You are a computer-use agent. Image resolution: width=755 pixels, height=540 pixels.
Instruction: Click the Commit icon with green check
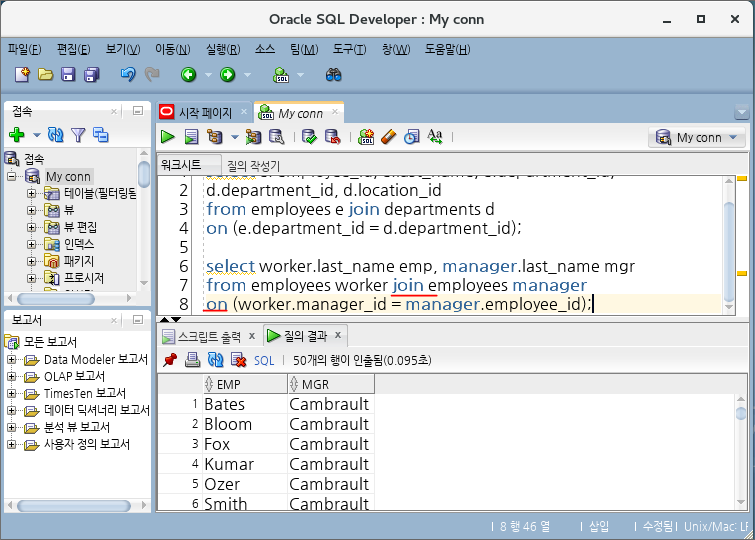coord(309,137)
